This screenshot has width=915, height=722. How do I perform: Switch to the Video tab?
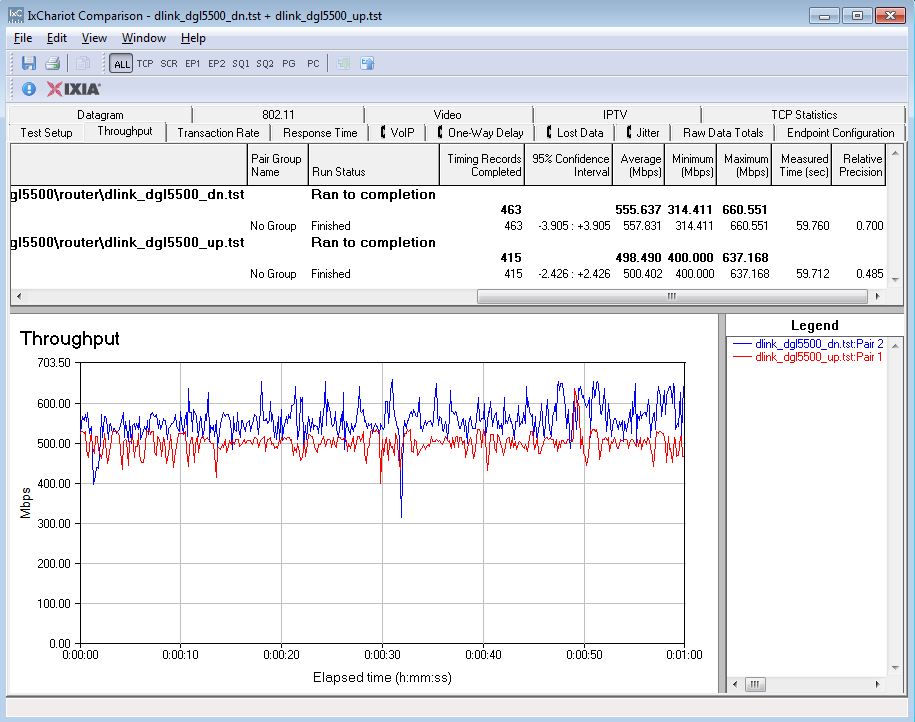tap(447, 114)
